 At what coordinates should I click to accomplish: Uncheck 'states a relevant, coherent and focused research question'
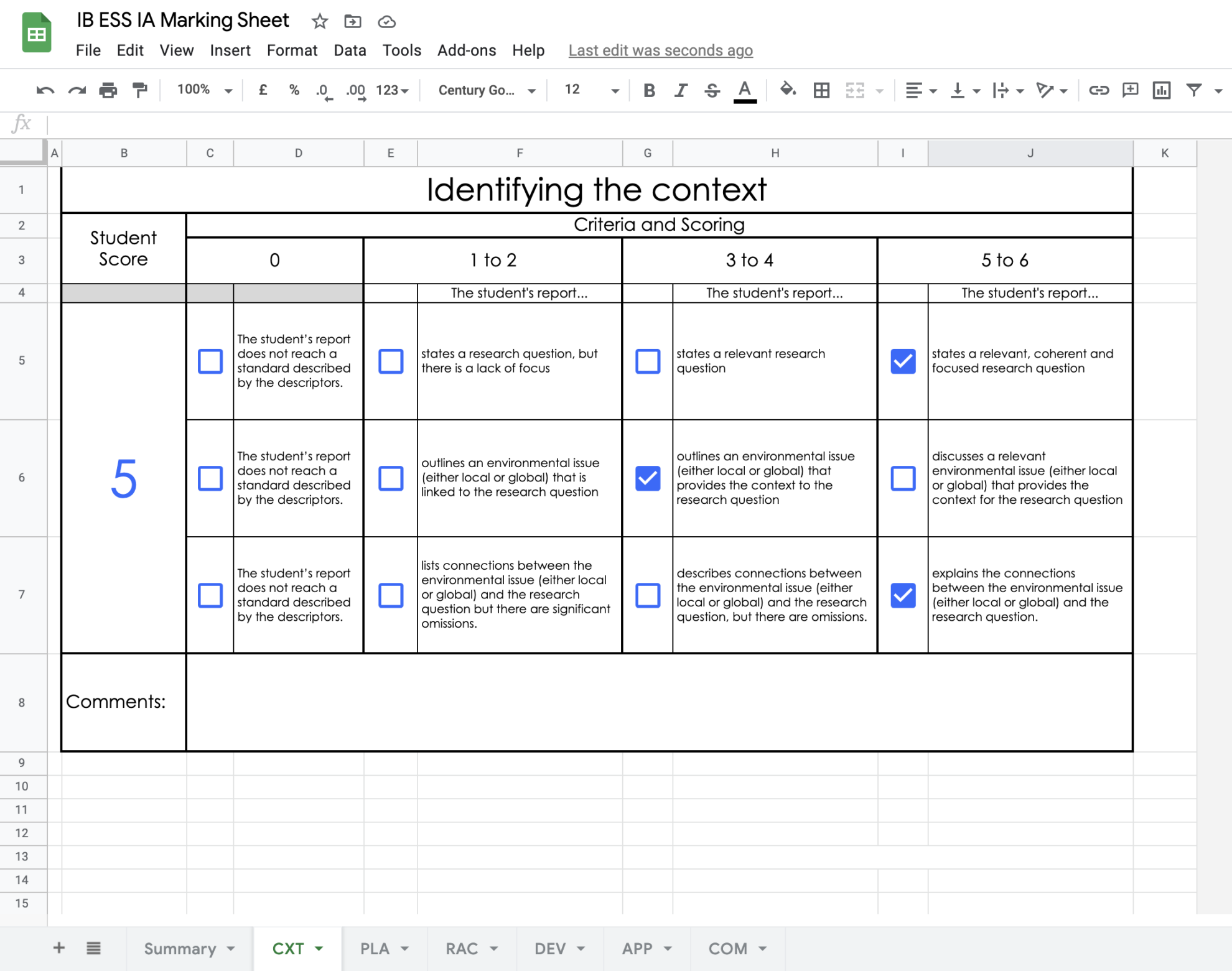pyautogui.click(x=903, y=361)
